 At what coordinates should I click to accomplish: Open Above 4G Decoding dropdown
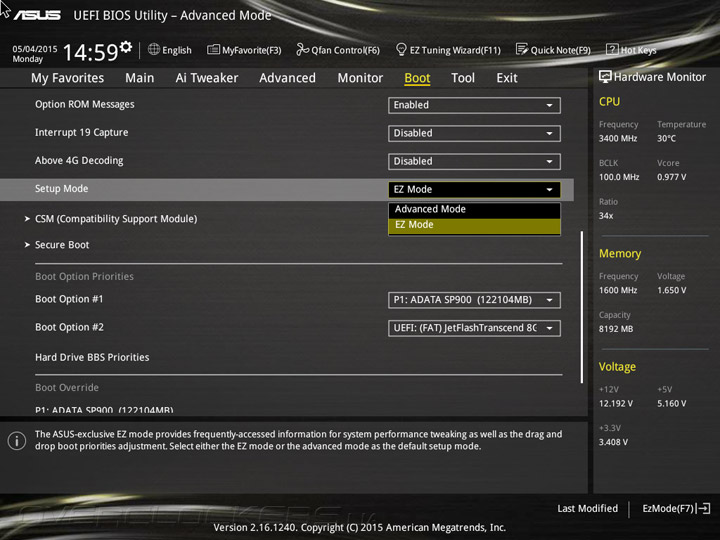[474, 161]
